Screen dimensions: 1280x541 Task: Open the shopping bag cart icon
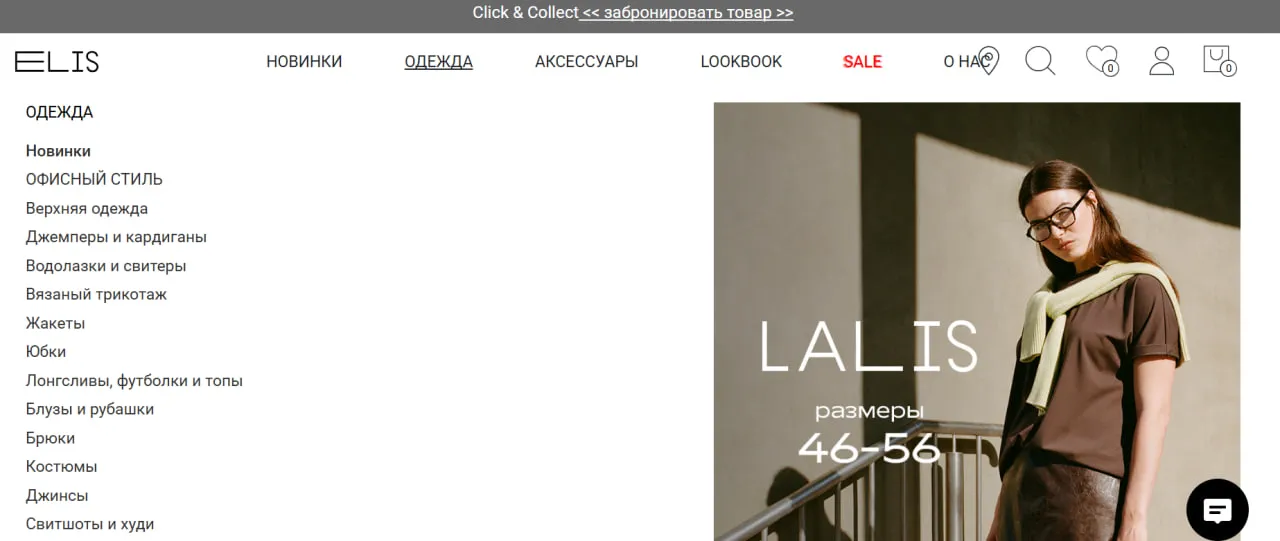point(1219,61)
